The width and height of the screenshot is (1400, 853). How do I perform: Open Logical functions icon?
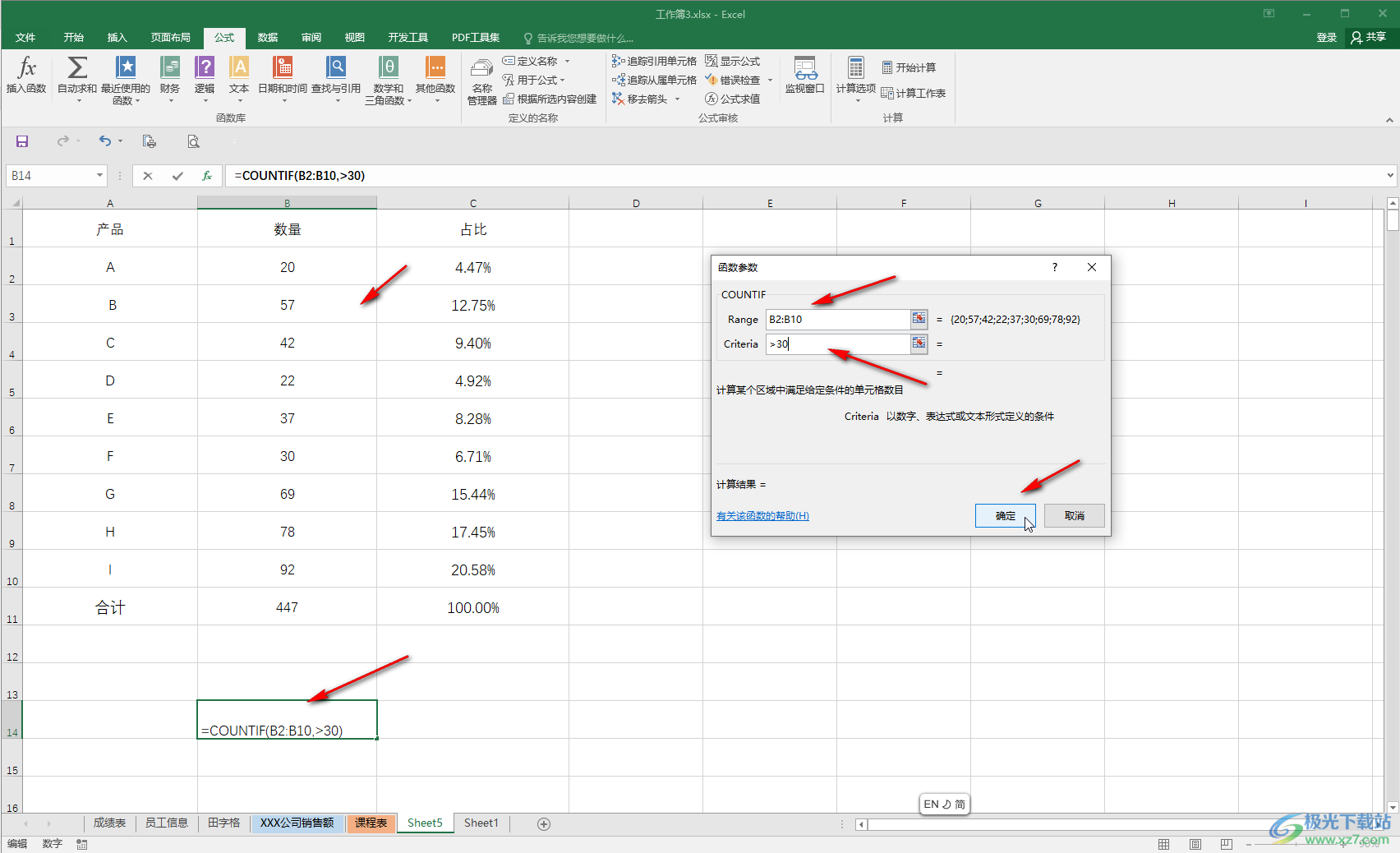pos(205,67)
